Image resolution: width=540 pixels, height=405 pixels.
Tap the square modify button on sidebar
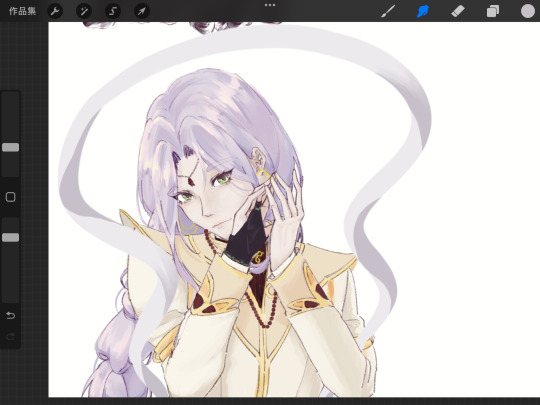11,197
